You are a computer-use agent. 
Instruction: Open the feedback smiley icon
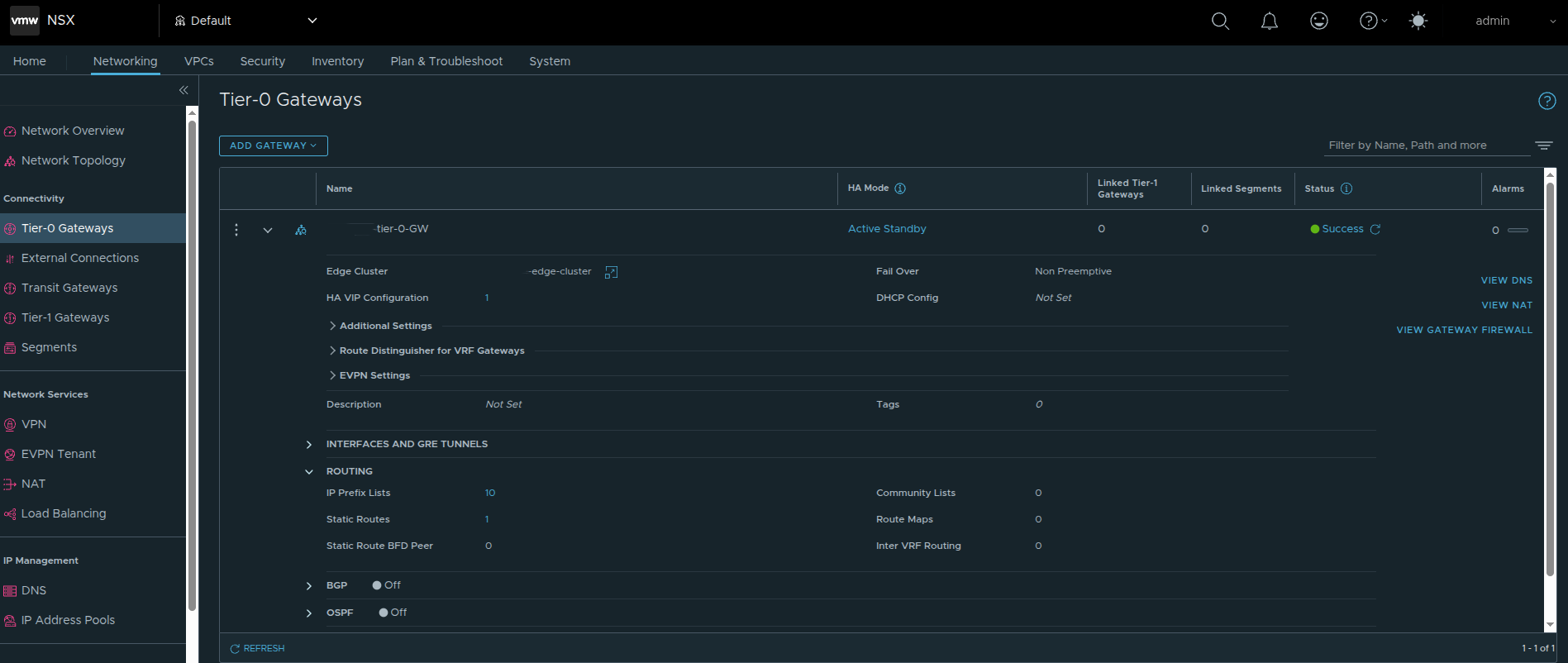tap(1319, 21)
